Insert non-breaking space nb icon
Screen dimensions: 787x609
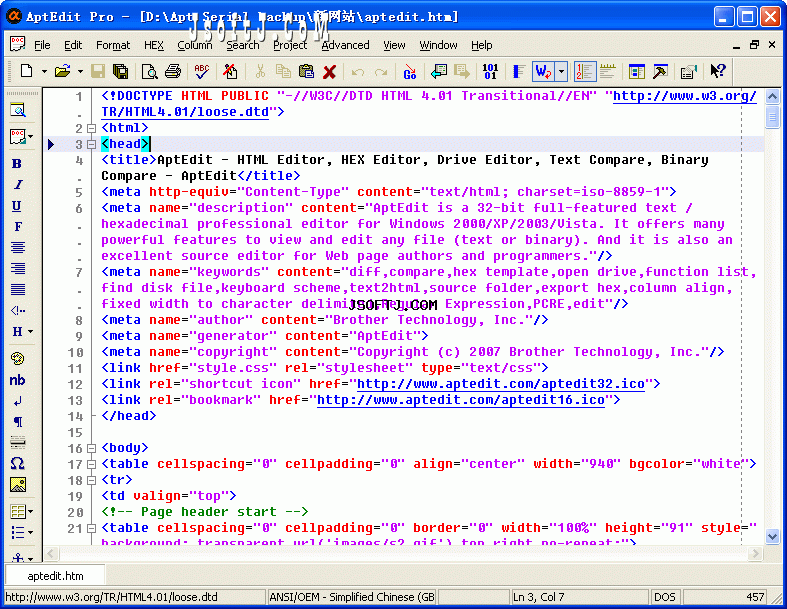click(18, 380)
